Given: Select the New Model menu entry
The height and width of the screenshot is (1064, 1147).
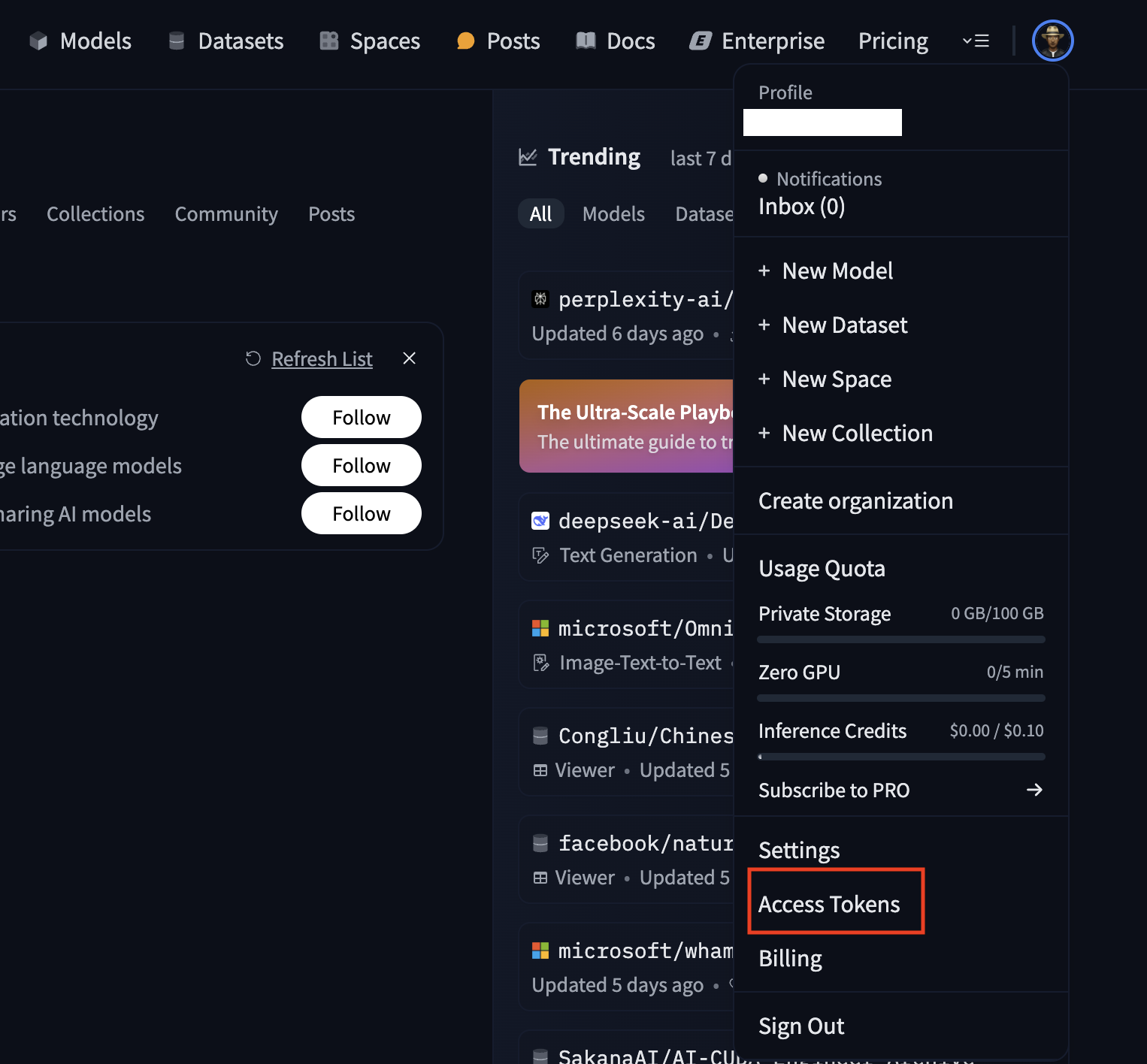Looking at the screenshot, I should tap(900, 271).
